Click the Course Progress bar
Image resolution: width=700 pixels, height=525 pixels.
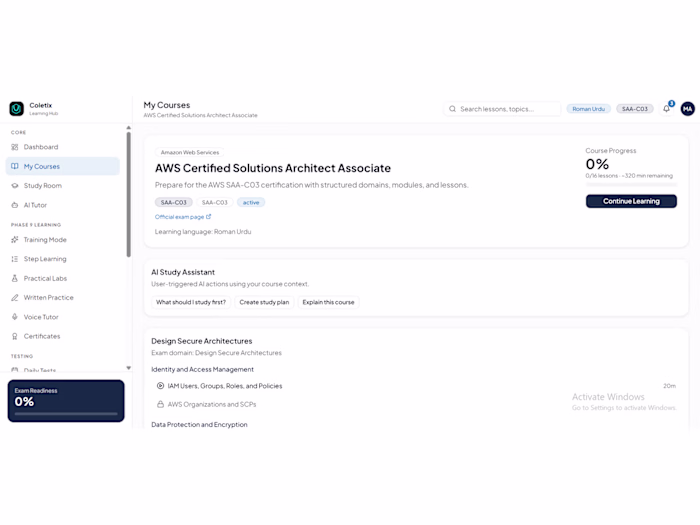631,184
